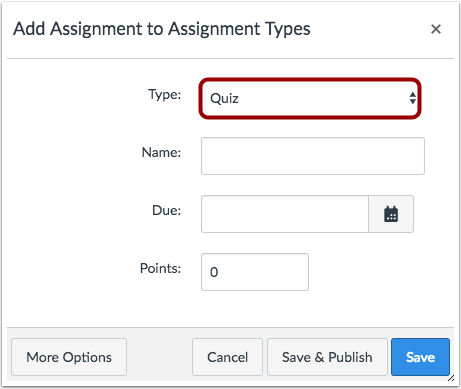Click the More Options button
Screen dimensions: 461x389
(x=69, y=357)
